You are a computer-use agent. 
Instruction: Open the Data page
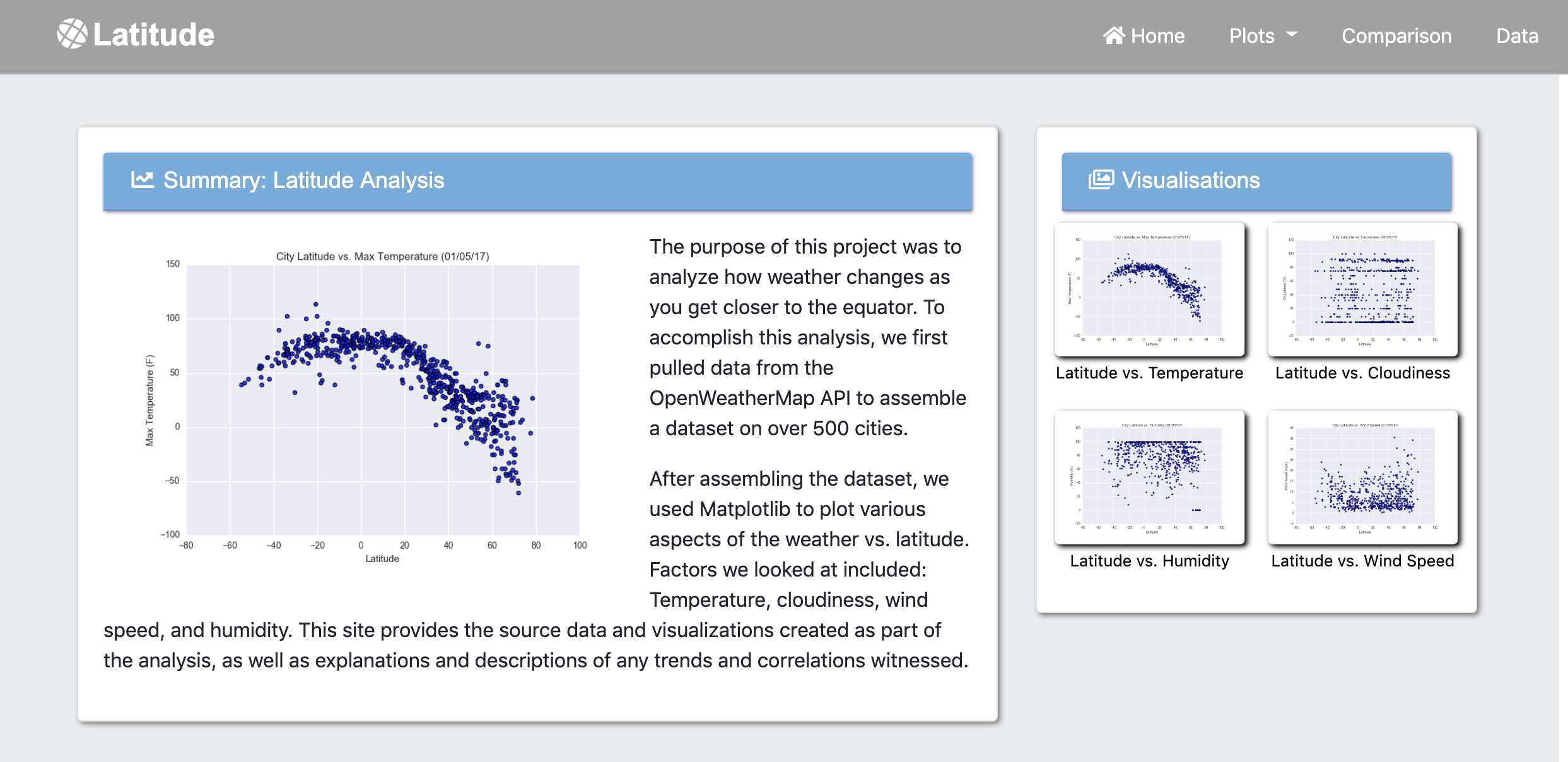pos(1517,36)
